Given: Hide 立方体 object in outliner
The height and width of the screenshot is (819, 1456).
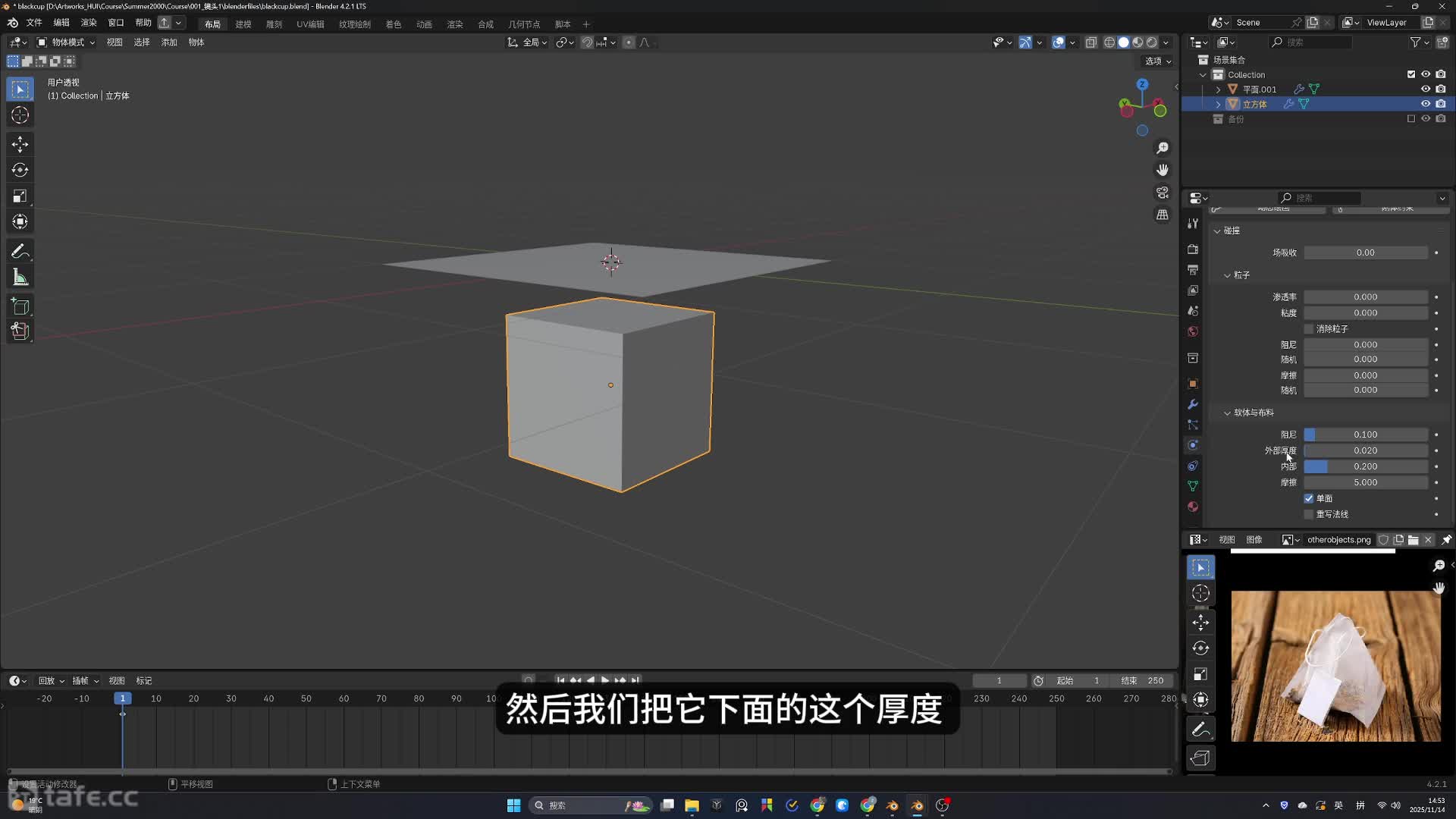Looking at the screenshot, I should click(x=1426, y=104).
